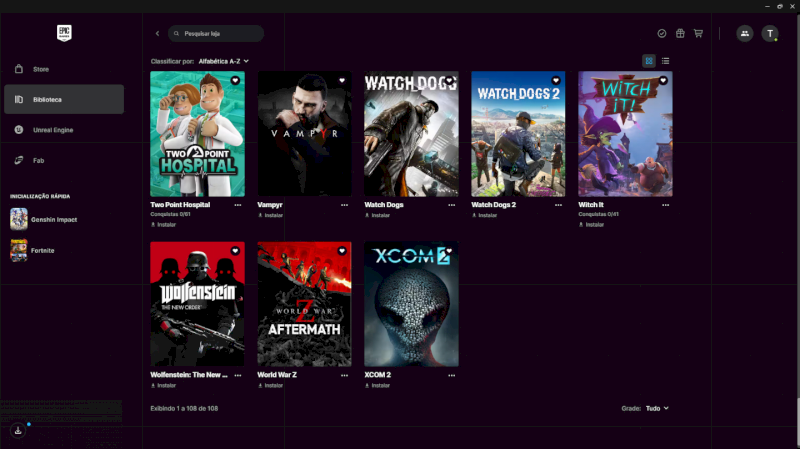
Task: Toggle favorite heart on World War Z
Action: click(342, 251)
